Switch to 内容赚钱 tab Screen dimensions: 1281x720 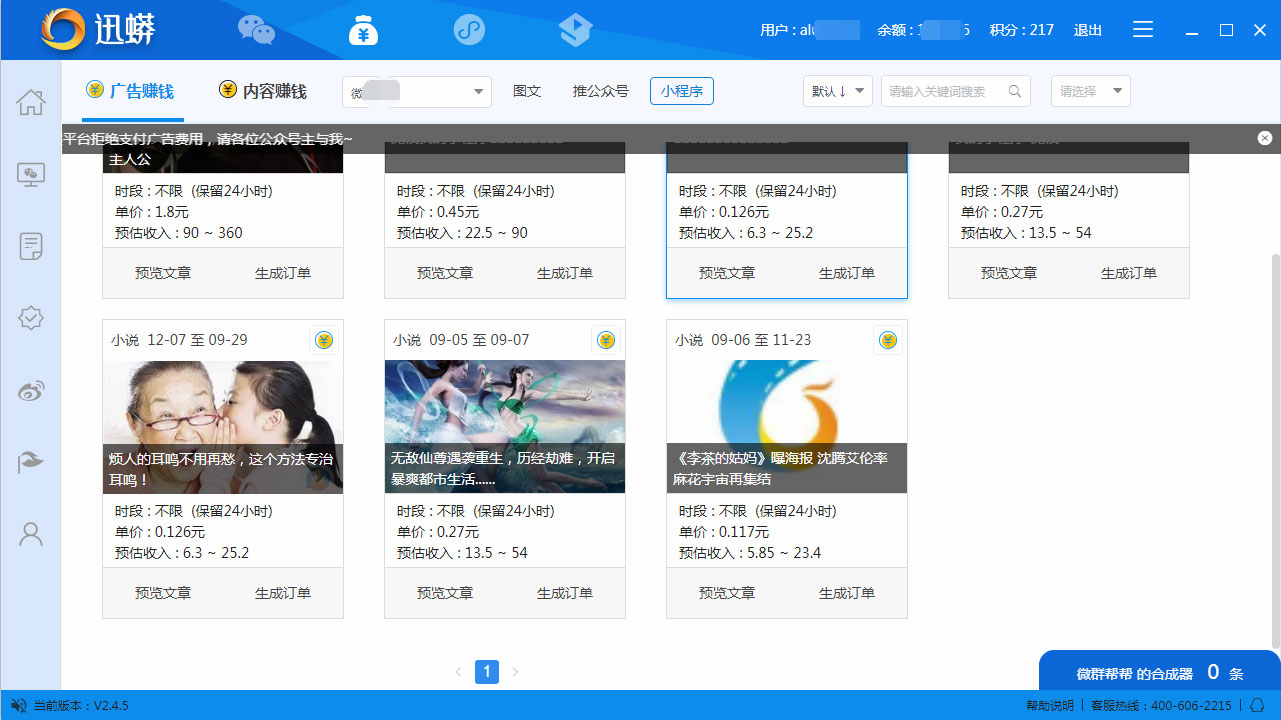tap(263, 91)
